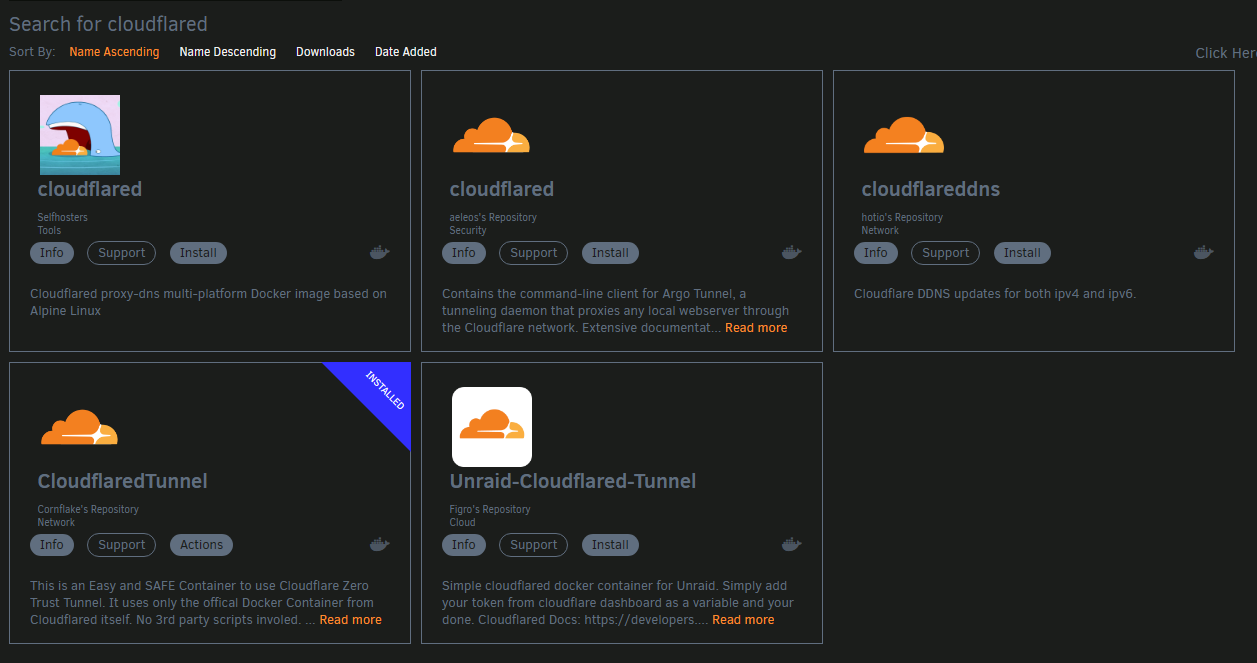Viewport: 1257px width, 663px height.
Task: Sort results by Date Added
Action: [405, 52]
